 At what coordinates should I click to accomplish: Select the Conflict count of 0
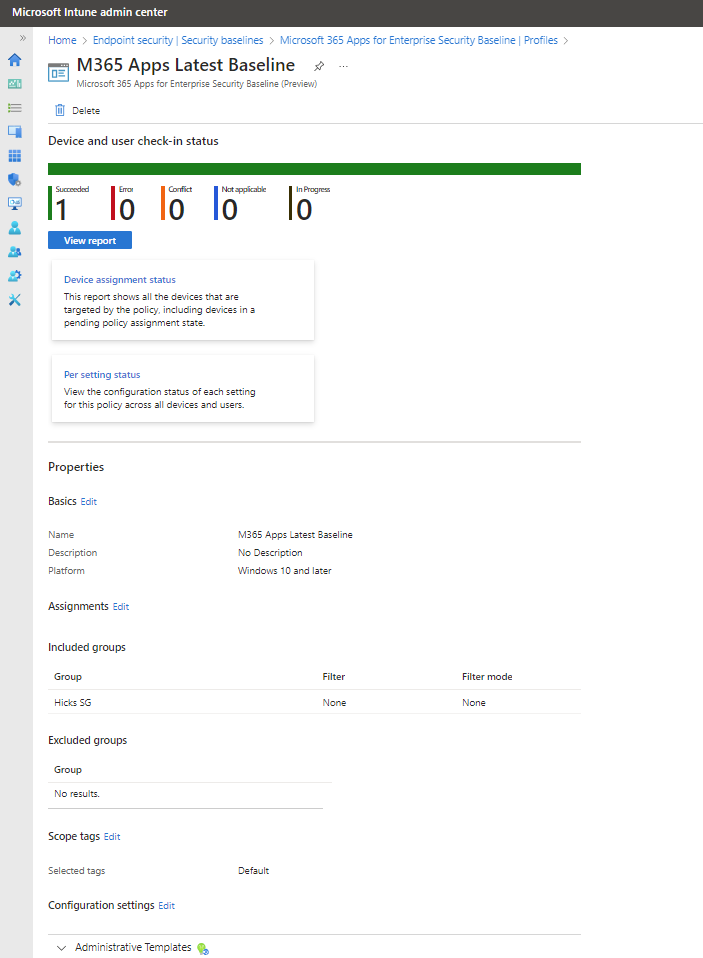point(177,210)
